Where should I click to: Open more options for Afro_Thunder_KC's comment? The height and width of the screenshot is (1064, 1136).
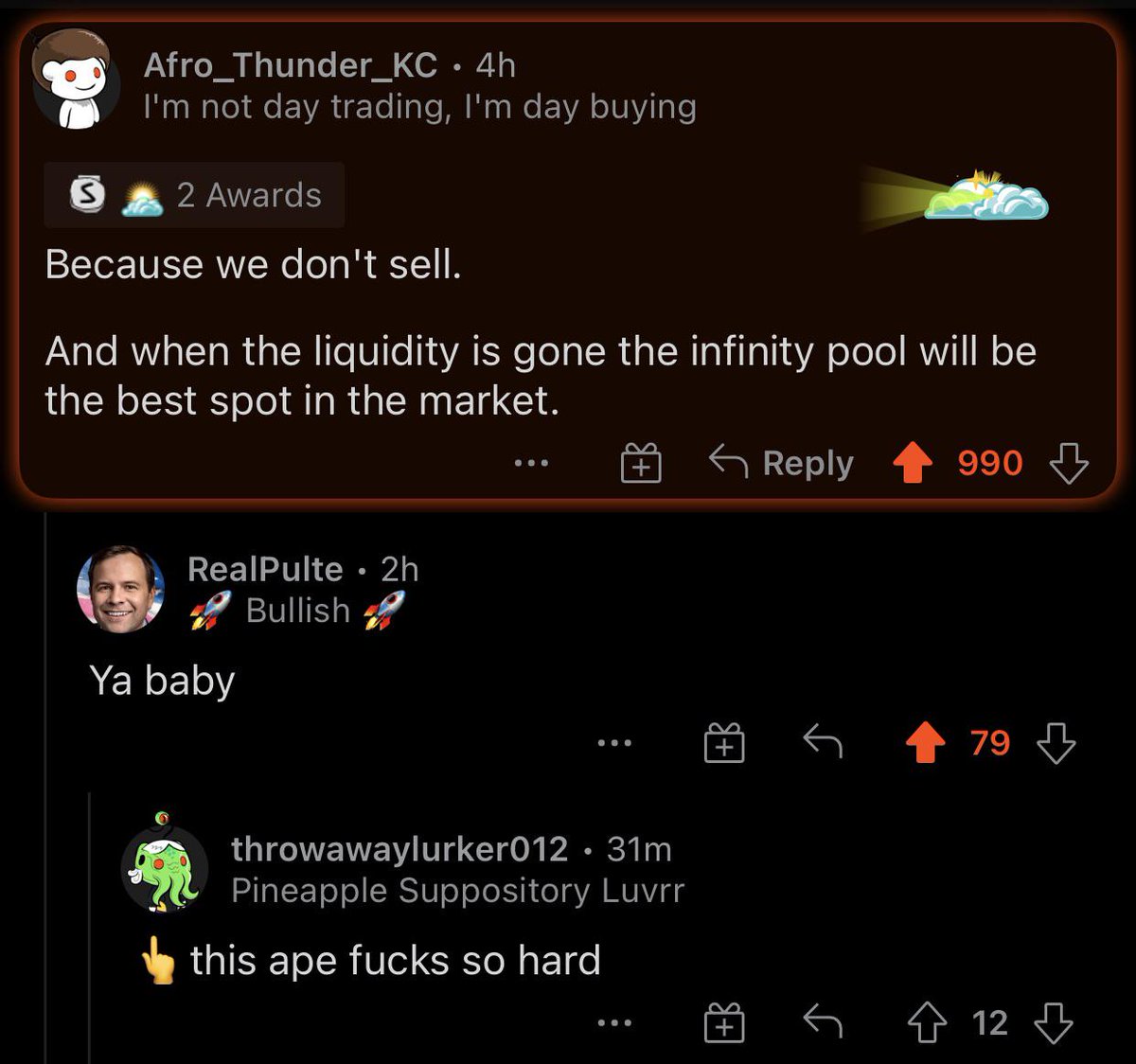click(531, 464)
